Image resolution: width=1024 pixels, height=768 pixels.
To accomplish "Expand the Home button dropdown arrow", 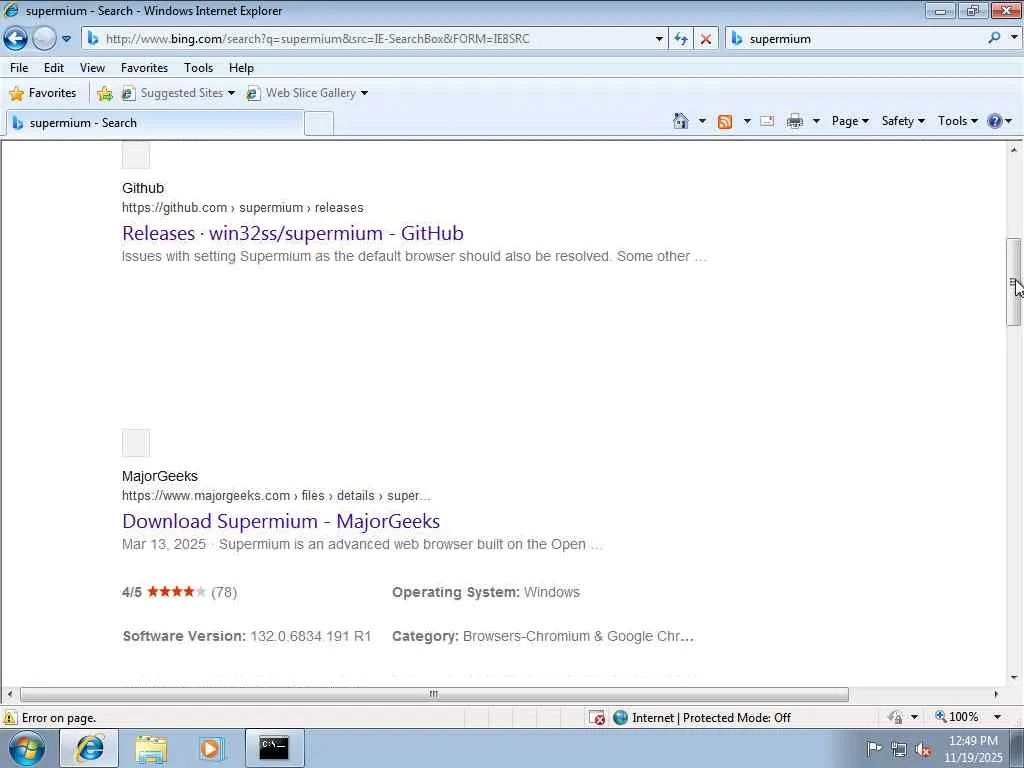I will (702, 121).
